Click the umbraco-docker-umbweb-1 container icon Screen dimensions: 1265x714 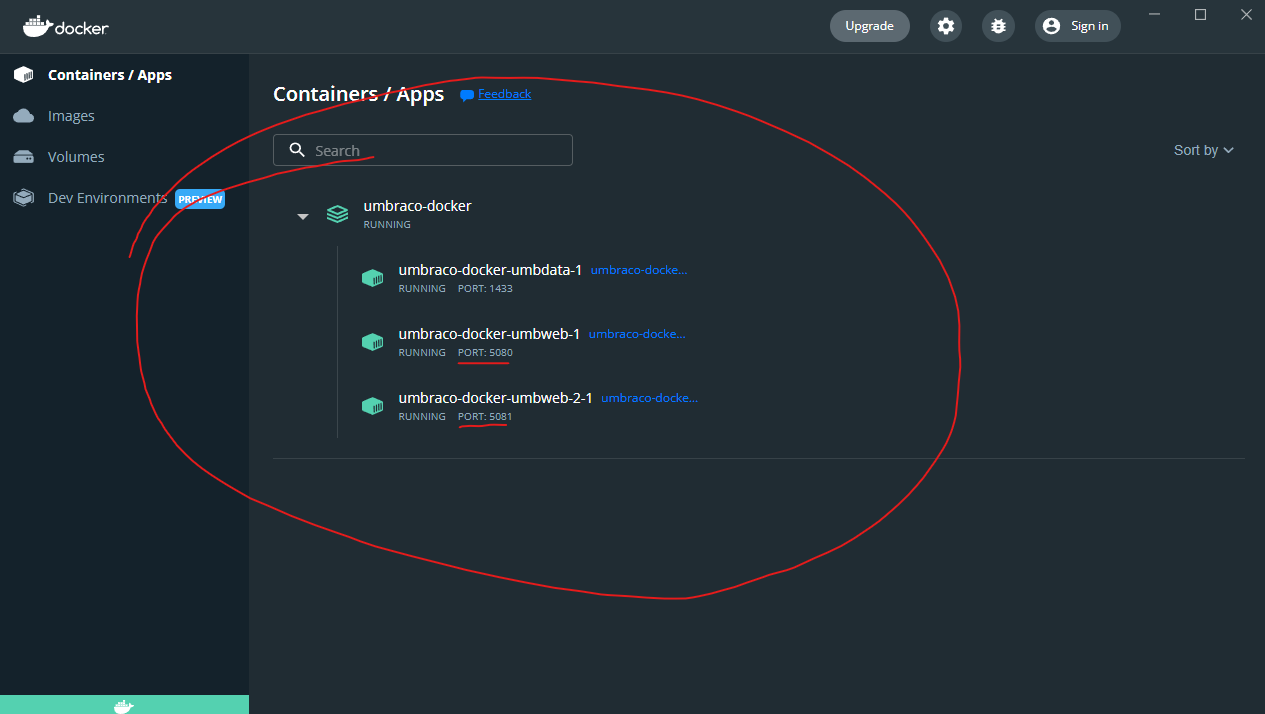click(x=373, y=342)
